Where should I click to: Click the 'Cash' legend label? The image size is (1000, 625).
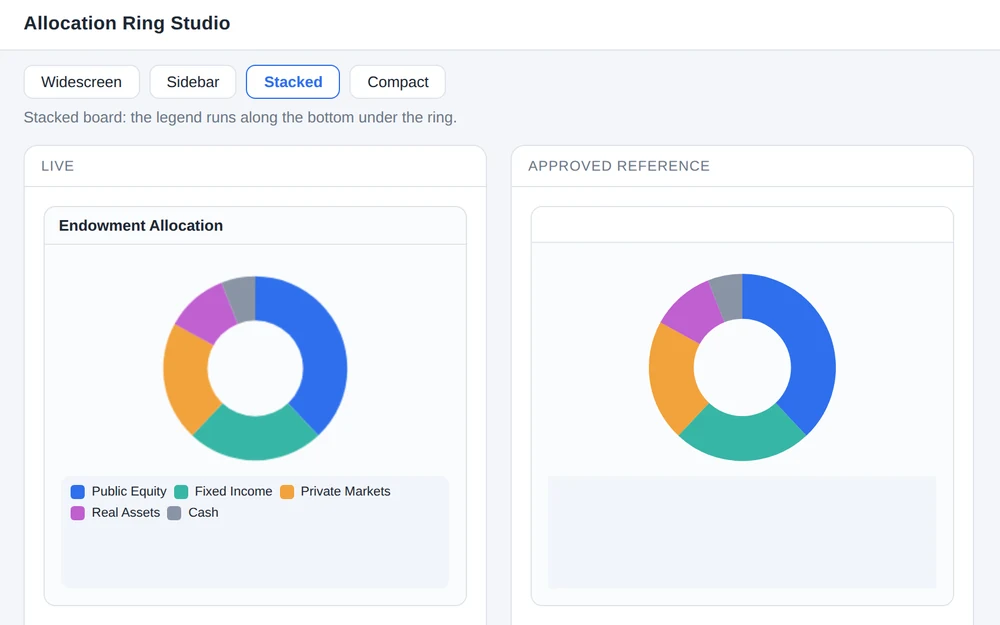tap(203, 512)
